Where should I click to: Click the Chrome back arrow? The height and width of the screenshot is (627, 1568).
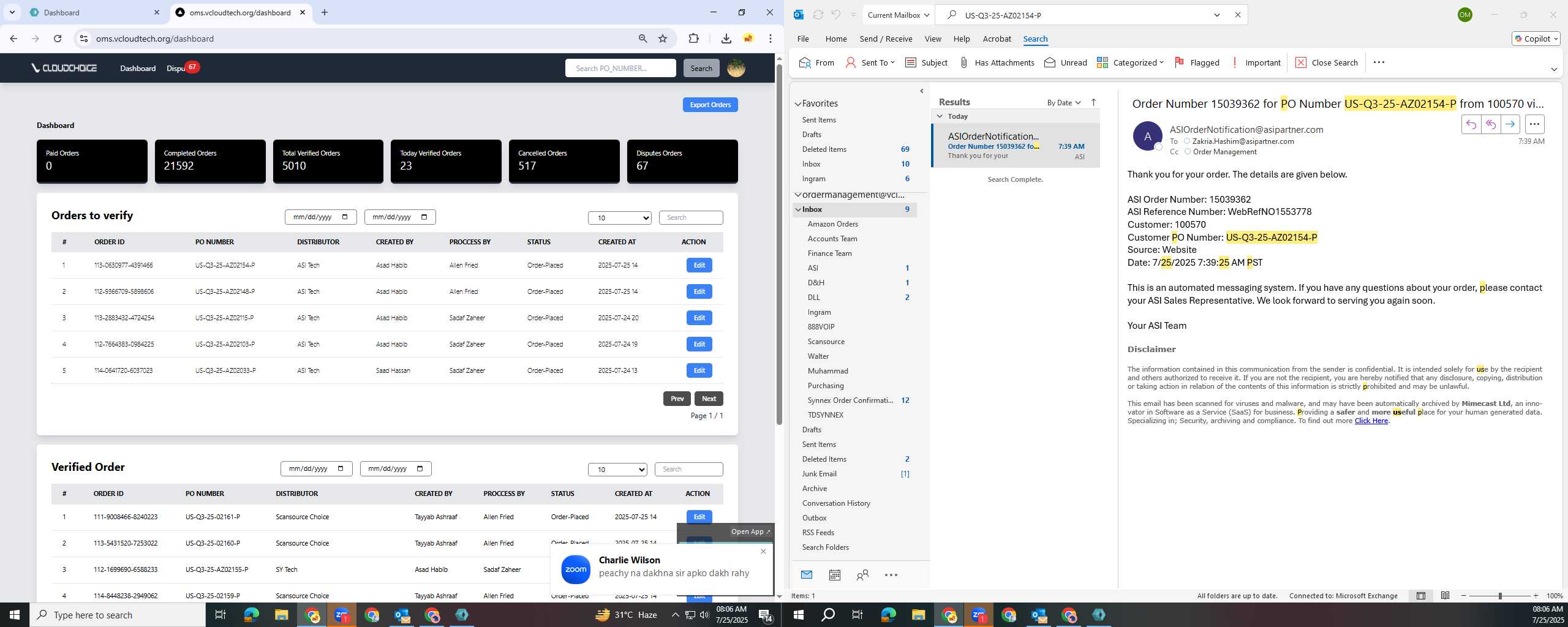coord(13,39)
